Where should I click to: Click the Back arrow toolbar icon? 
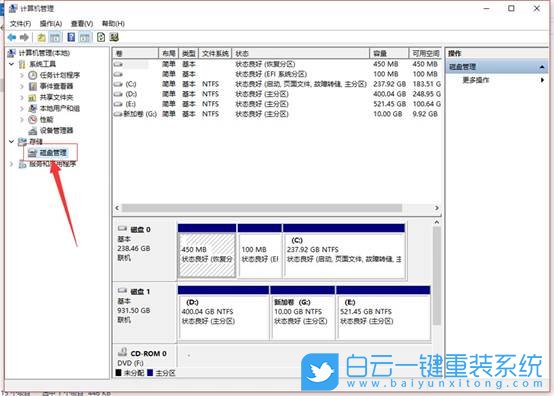(12, 37)
